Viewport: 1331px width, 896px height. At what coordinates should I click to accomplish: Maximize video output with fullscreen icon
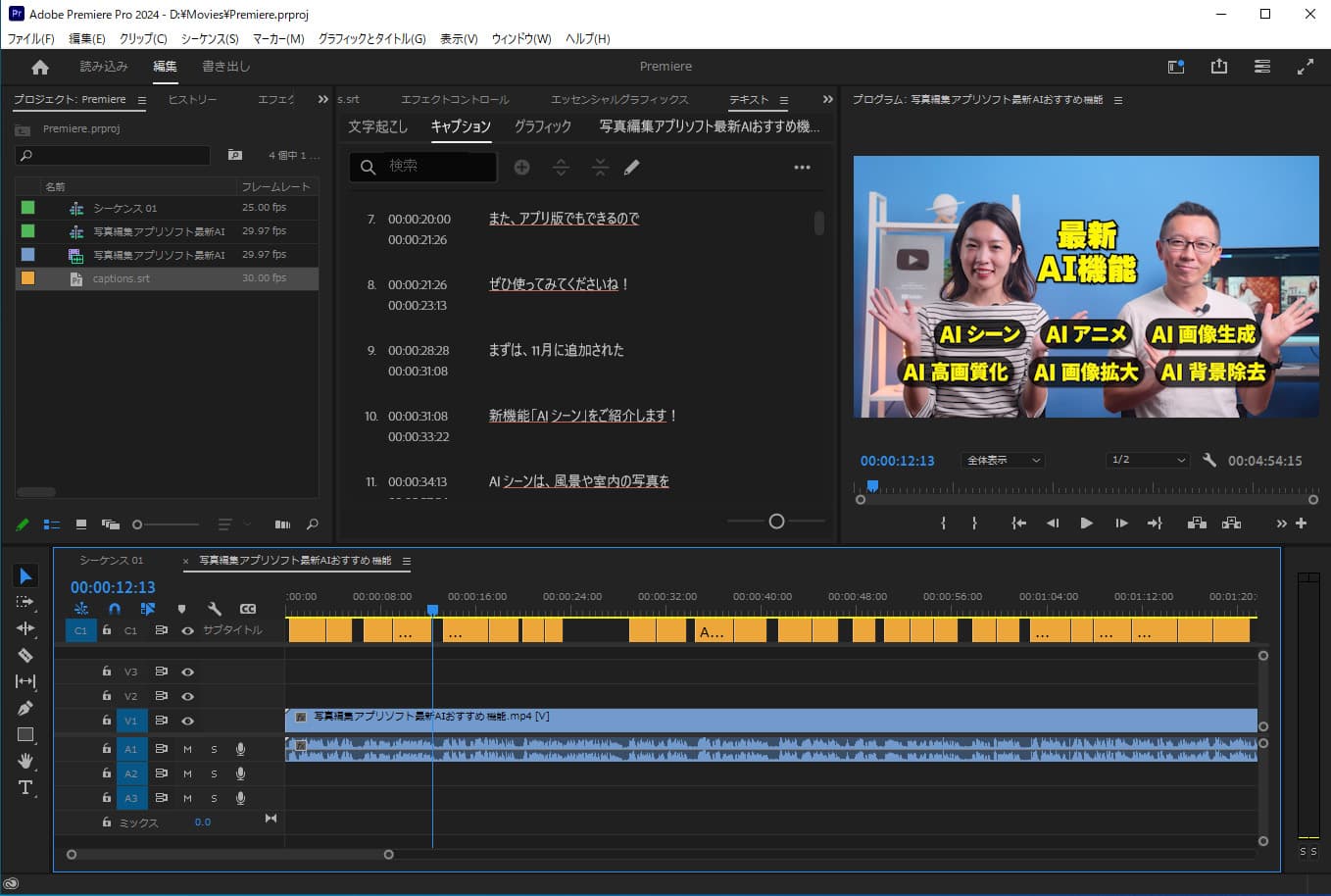(x=1306, y=67)
